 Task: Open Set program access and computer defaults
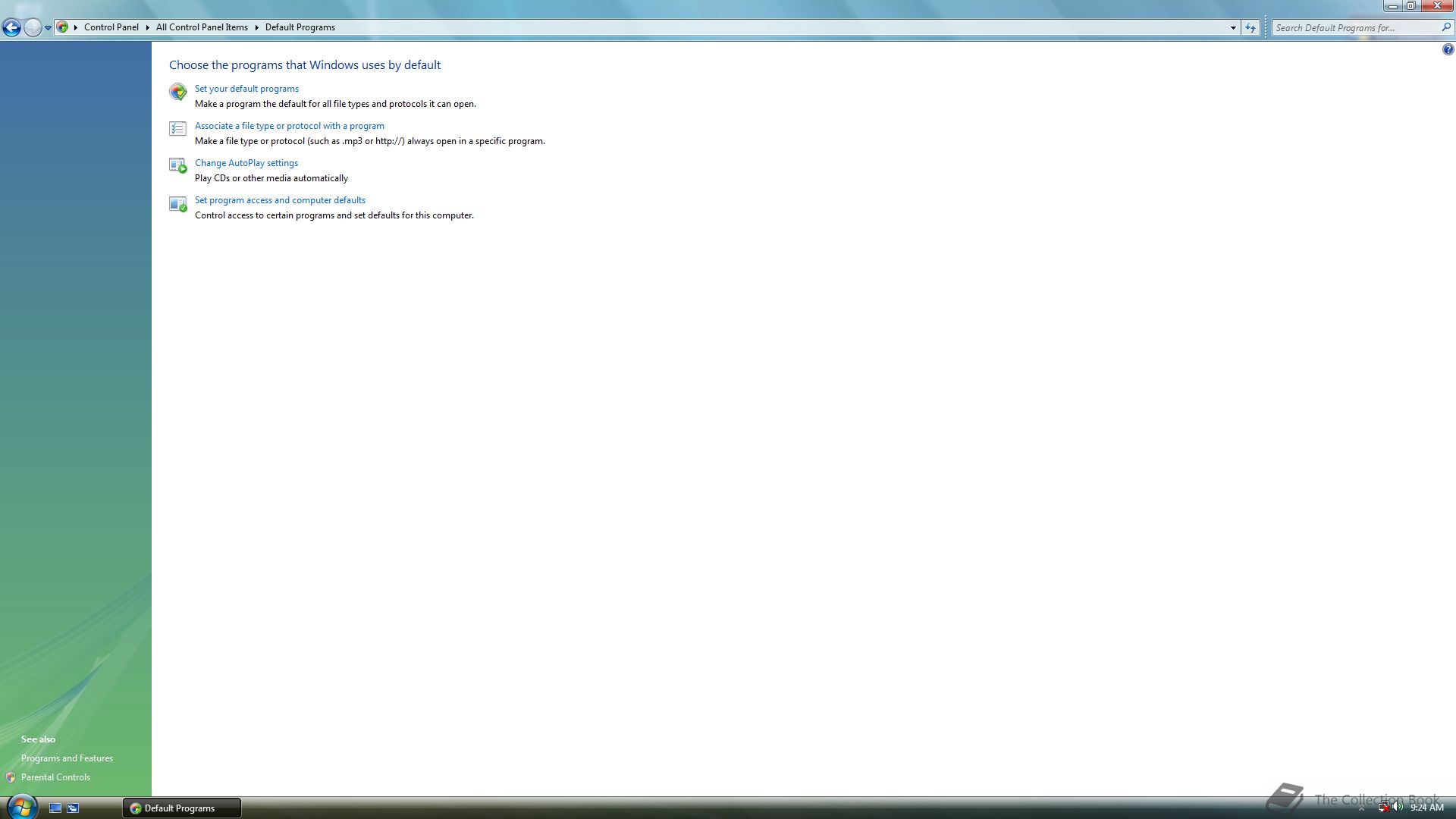(x=280, y=200)
